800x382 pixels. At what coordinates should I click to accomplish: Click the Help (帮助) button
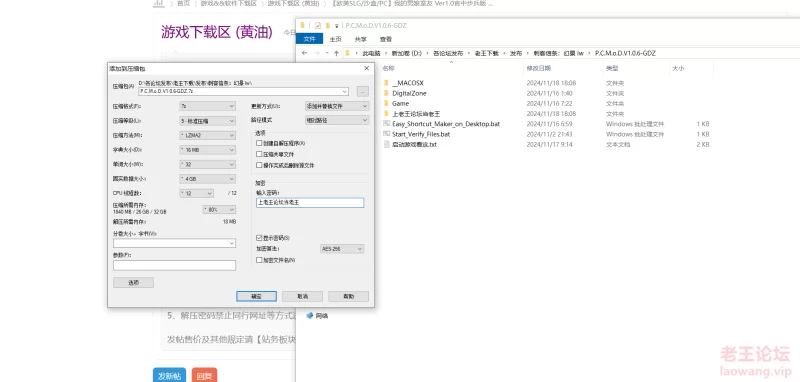[x=348, y=296]
